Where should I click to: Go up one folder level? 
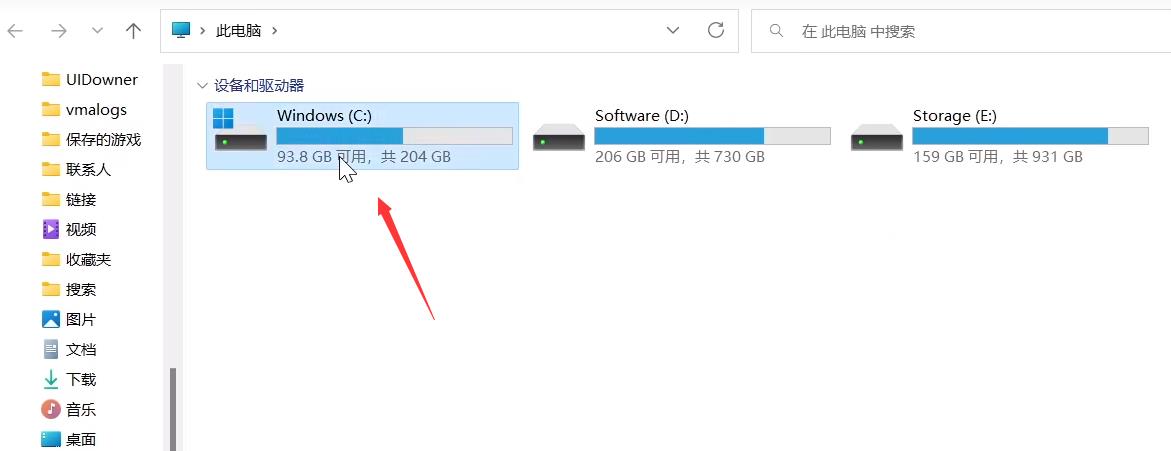134,31
